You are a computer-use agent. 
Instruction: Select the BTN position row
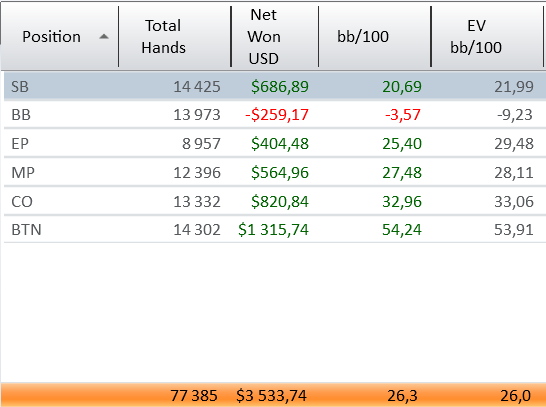275,229
